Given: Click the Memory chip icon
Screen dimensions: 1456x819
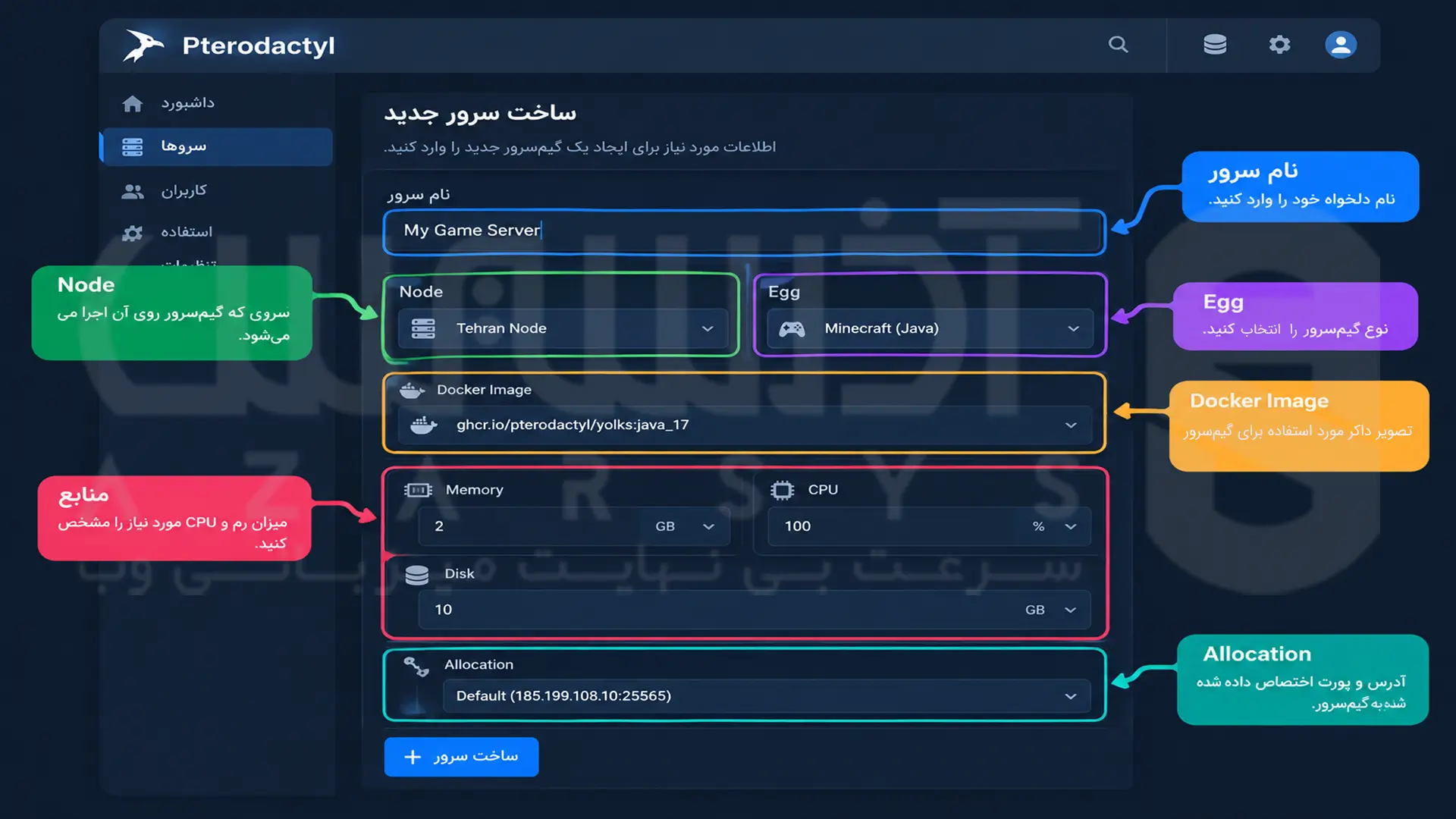Looking at the screenshot, I should click(418, 490).
